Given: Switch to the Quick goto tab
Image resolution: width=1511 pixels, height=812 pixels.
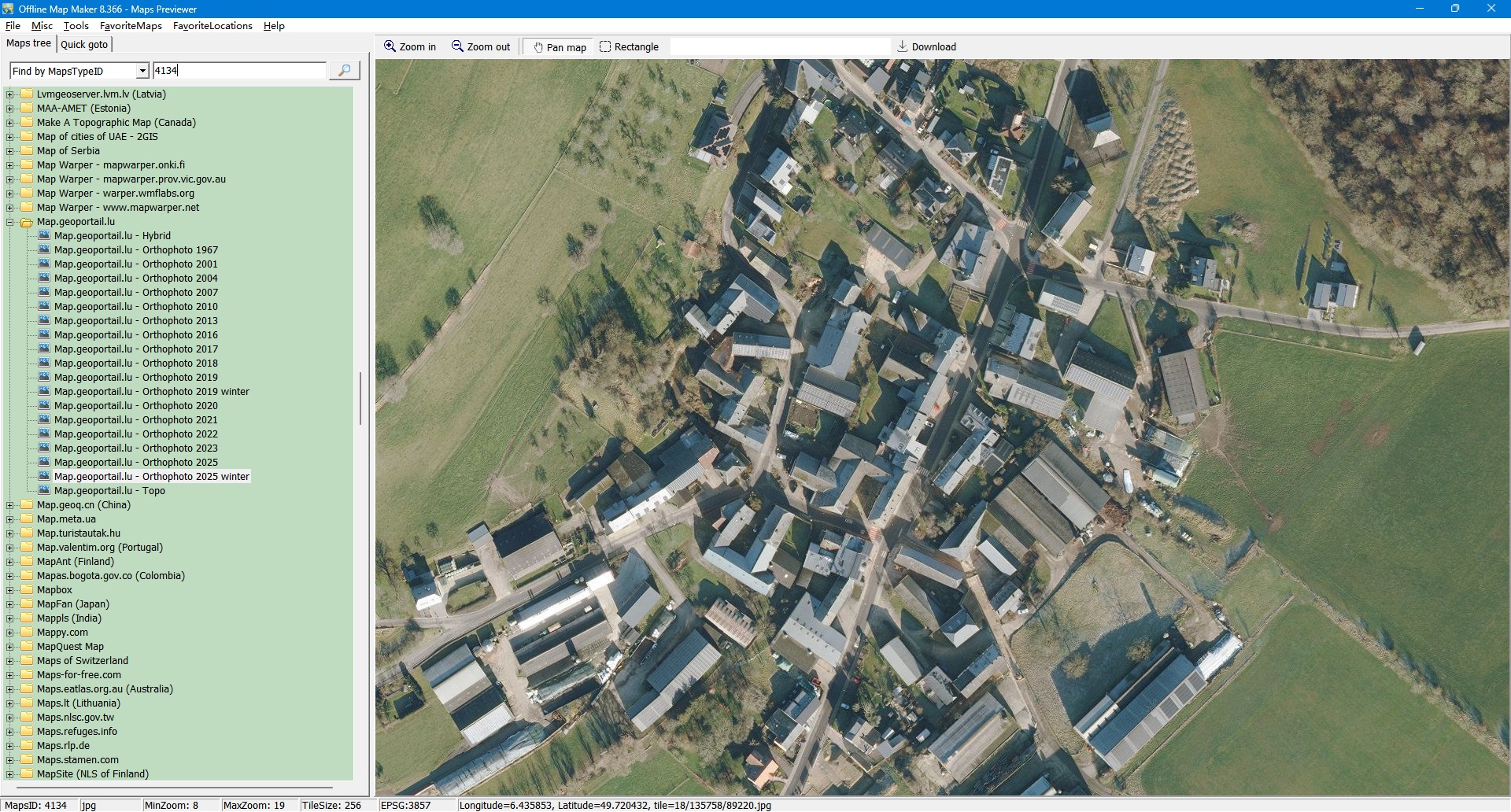Looking at the screenshot, I should [x=84, y=44].
